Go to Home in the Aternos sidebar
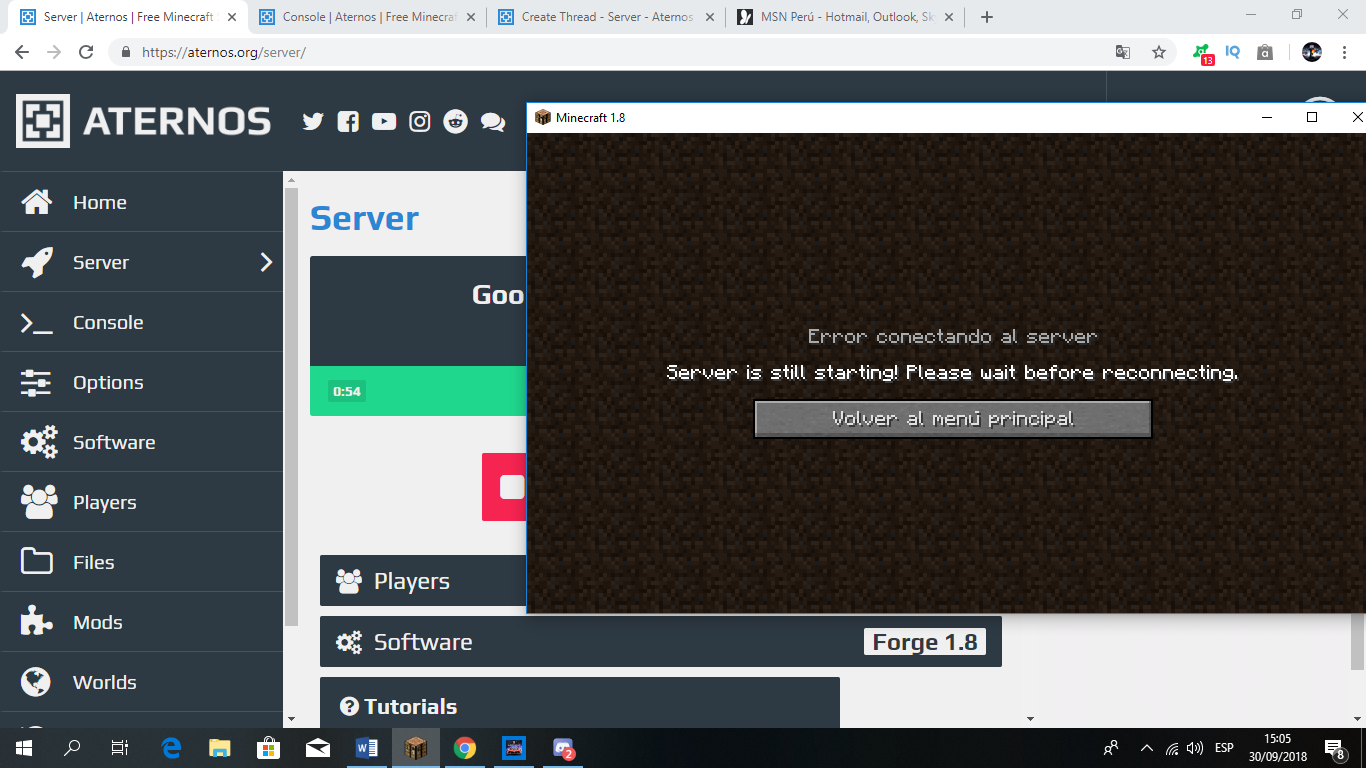The height and width of the screenshot is (768, 1366). click(x=142, y=202)
